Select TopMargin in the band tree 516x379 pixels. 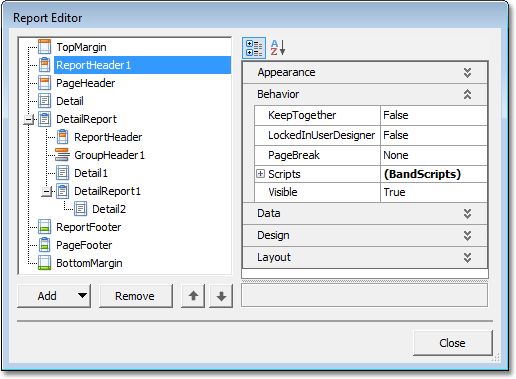point(81,47)
